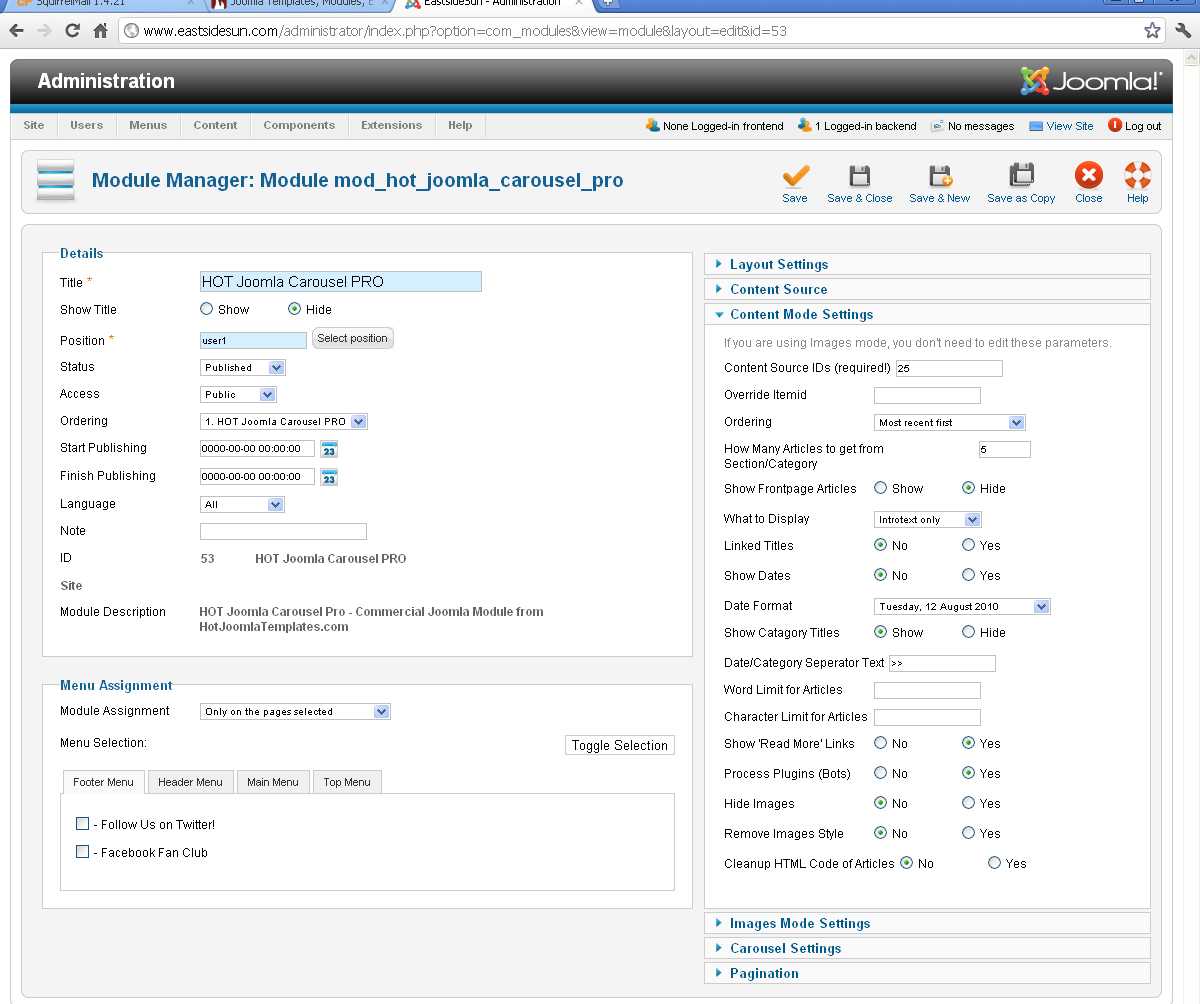This screenshot has height=1004, width=1200.
Task: Reload the page in the browser
Action: [x=72, y=31]
